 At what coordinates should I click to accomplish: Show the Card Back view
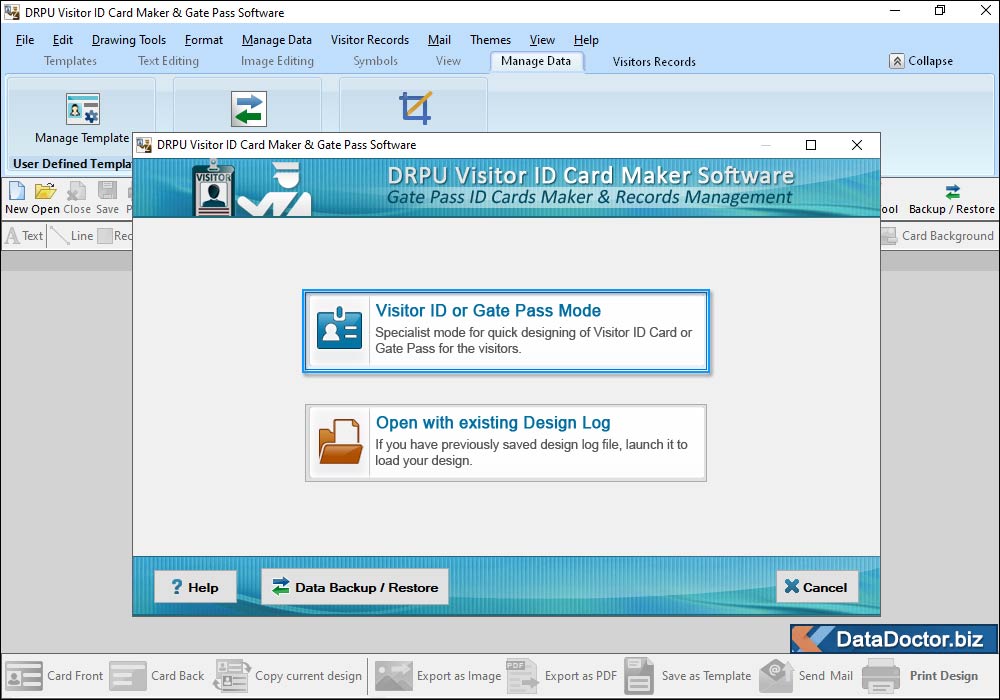156,676
